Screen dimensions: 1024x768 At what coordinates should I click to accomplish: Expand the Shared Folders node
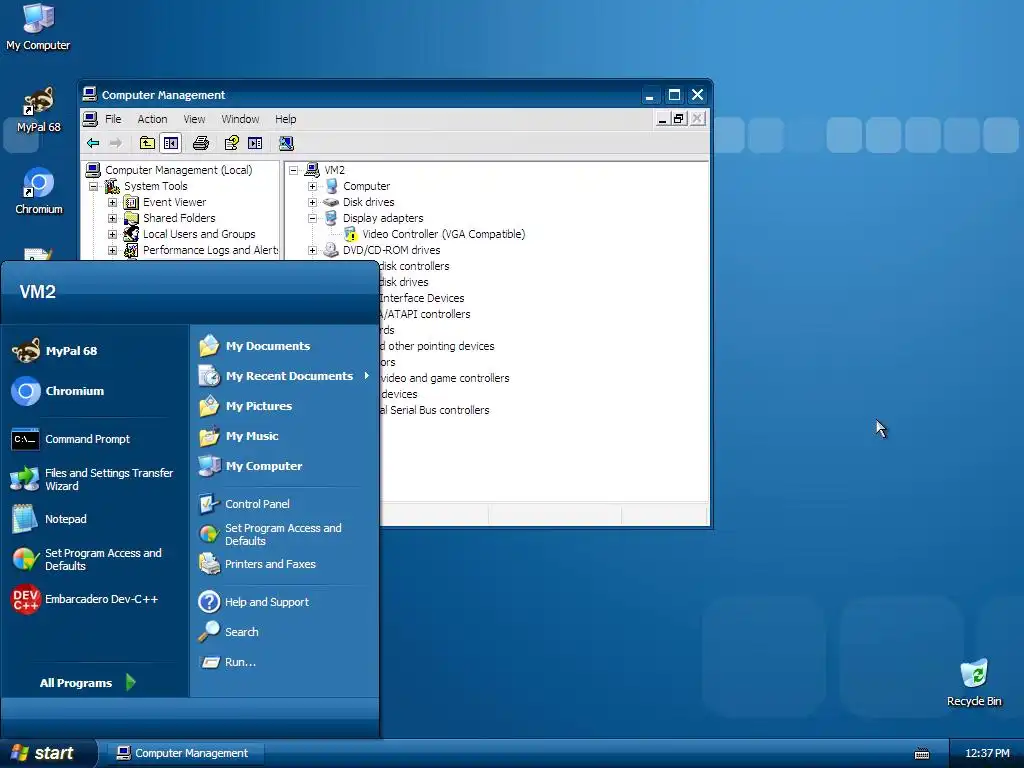pos(112,218)
